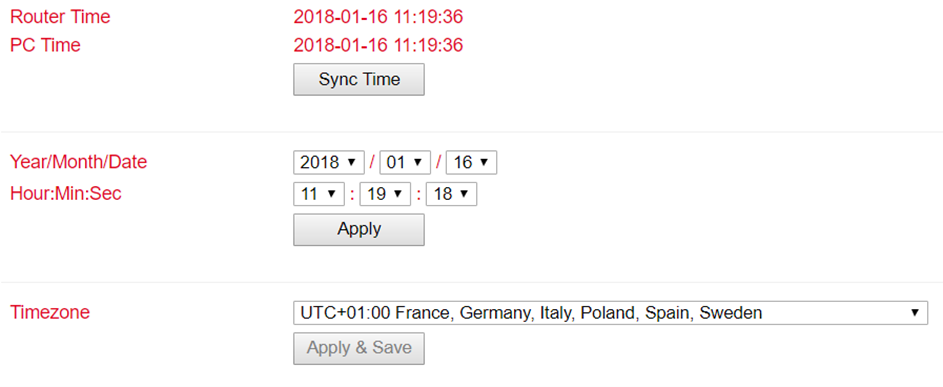The width and height of the screenshot is (943, 387).
Task: Click the PC Time timestamp value
Action: pyautogui.click(x=378, y=45)
